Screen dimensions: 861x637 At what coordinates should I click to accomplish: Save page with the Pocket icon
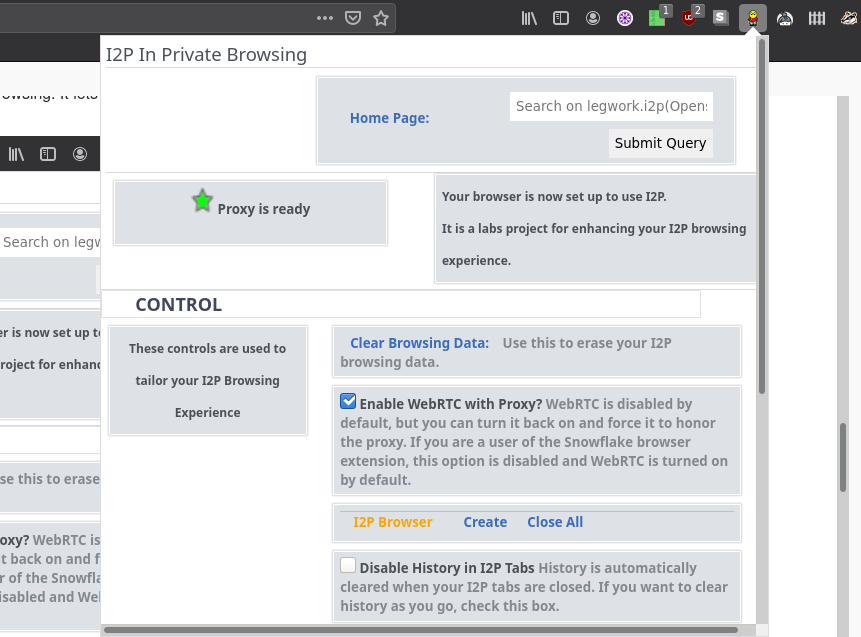tap(353, 18)
